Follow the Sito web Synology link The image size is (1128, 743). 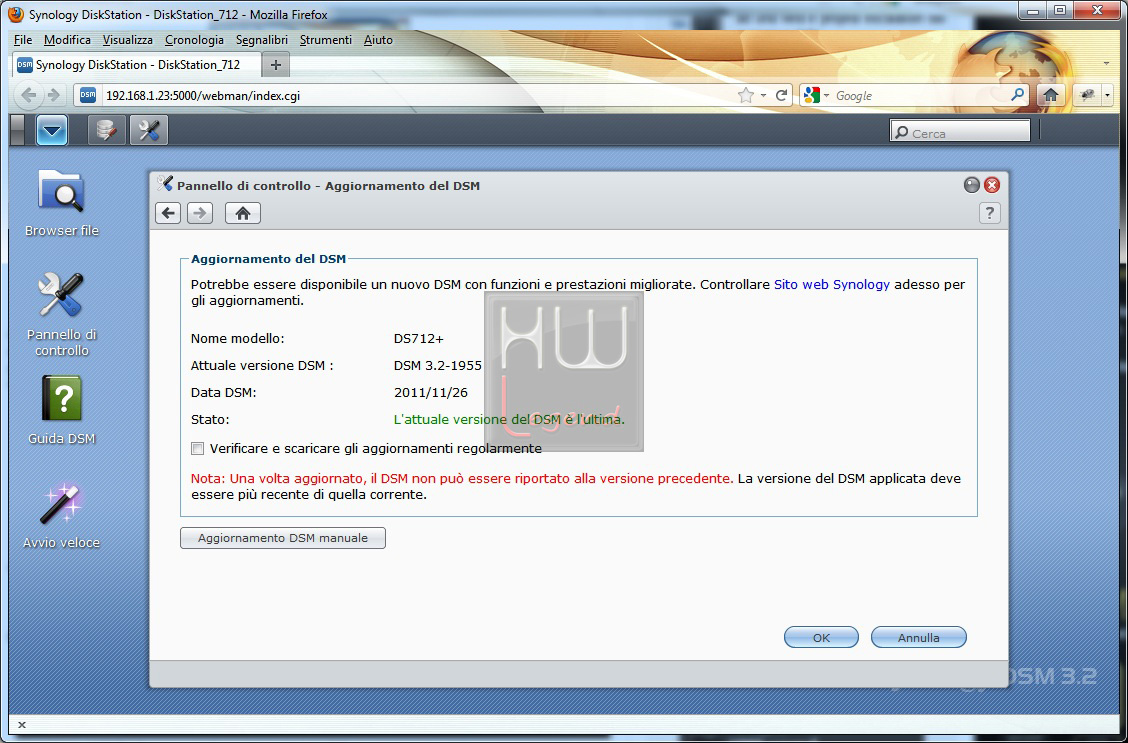tap(832, 284)
